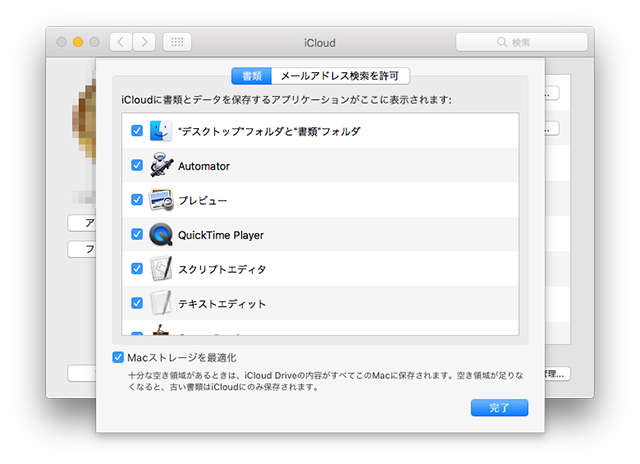
Task: Click the Finder icon for Desktop and Documents folders
Action: pos(160,131)
